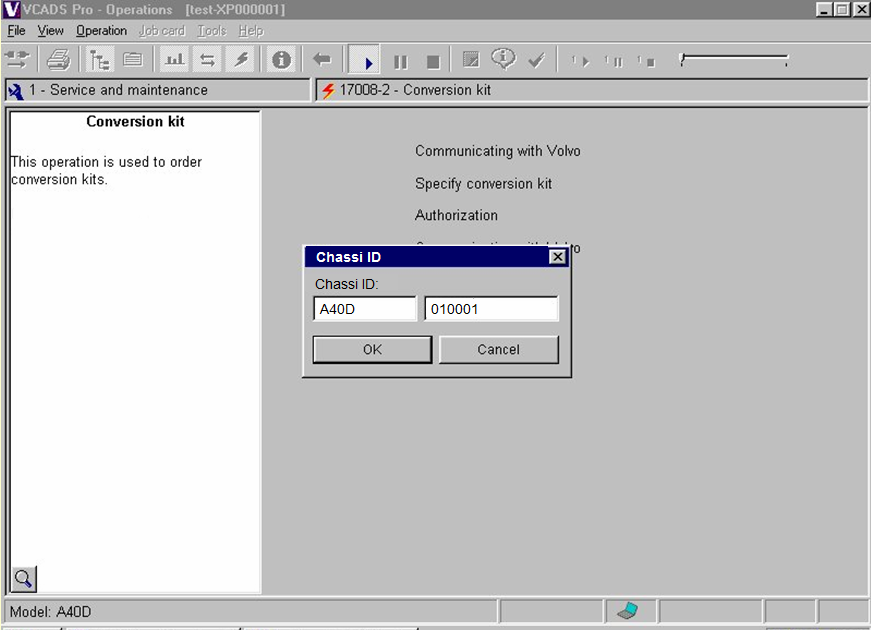Click the small step stop icon

point(646,61)
